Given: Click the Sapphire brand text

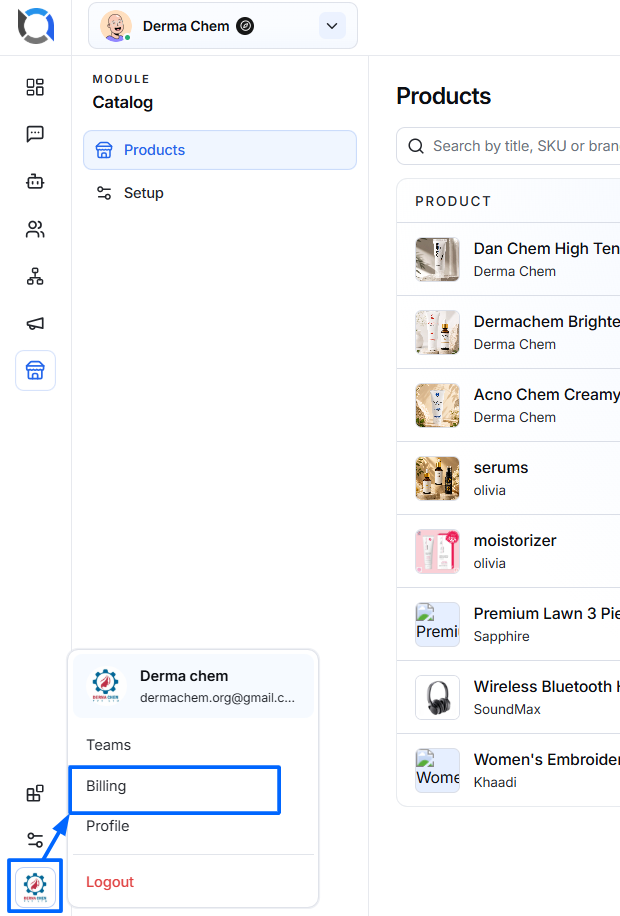Looking at the screenshot, I should 501,636.
